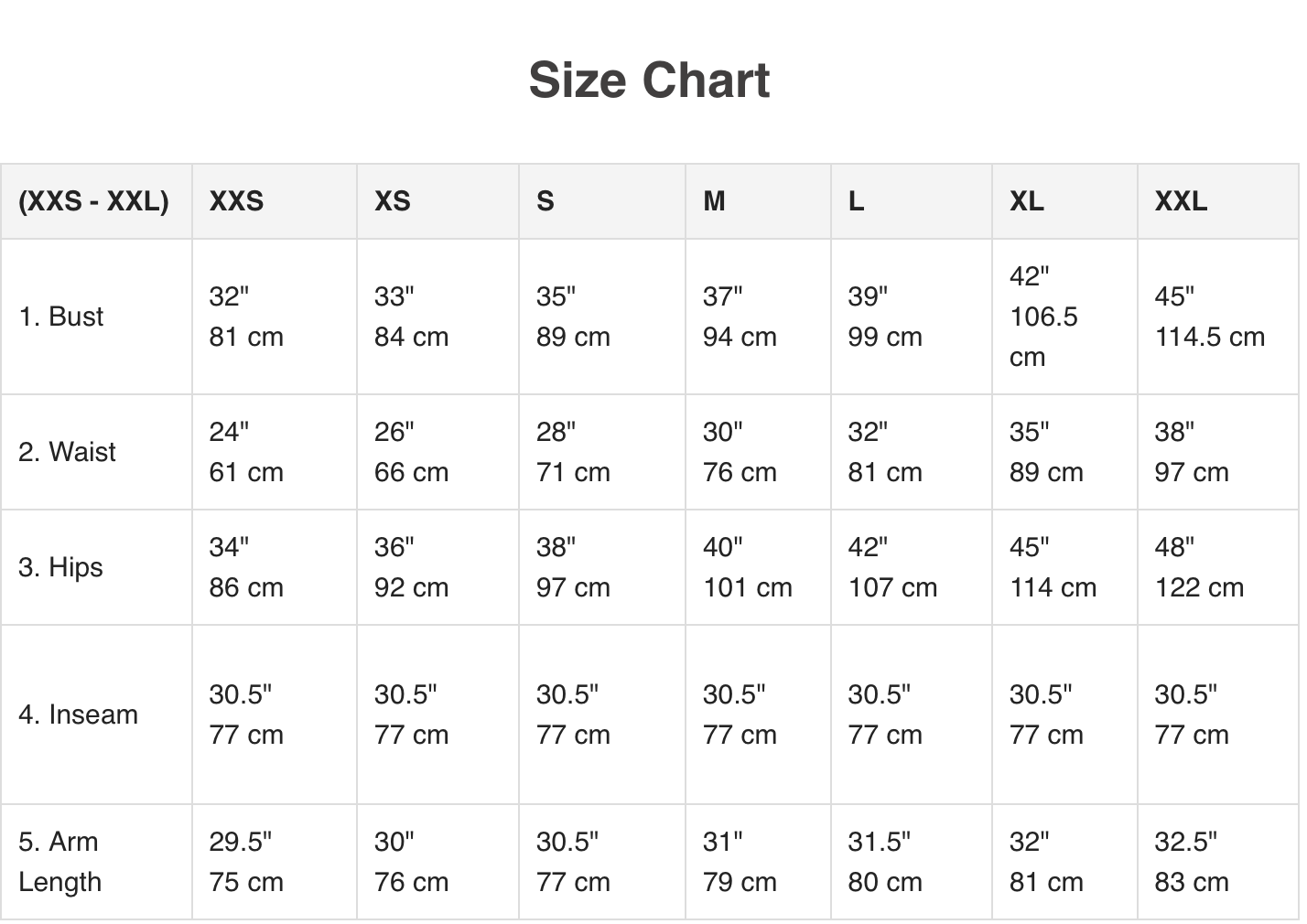The width and height of the screenshot is (1307, 924).
Task: Click the Size Chart heading
Action: pos(649,81)
